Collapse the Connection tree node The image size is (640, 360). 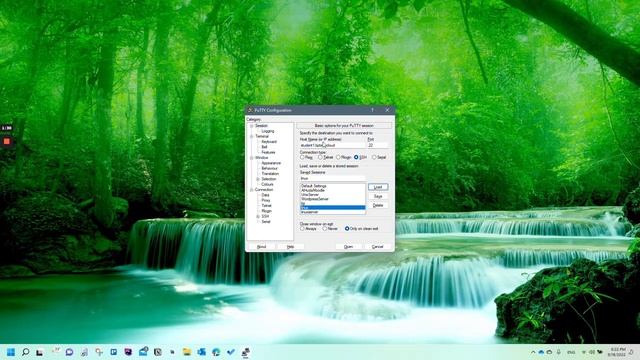pyautogui.click(x=252, y=190)
